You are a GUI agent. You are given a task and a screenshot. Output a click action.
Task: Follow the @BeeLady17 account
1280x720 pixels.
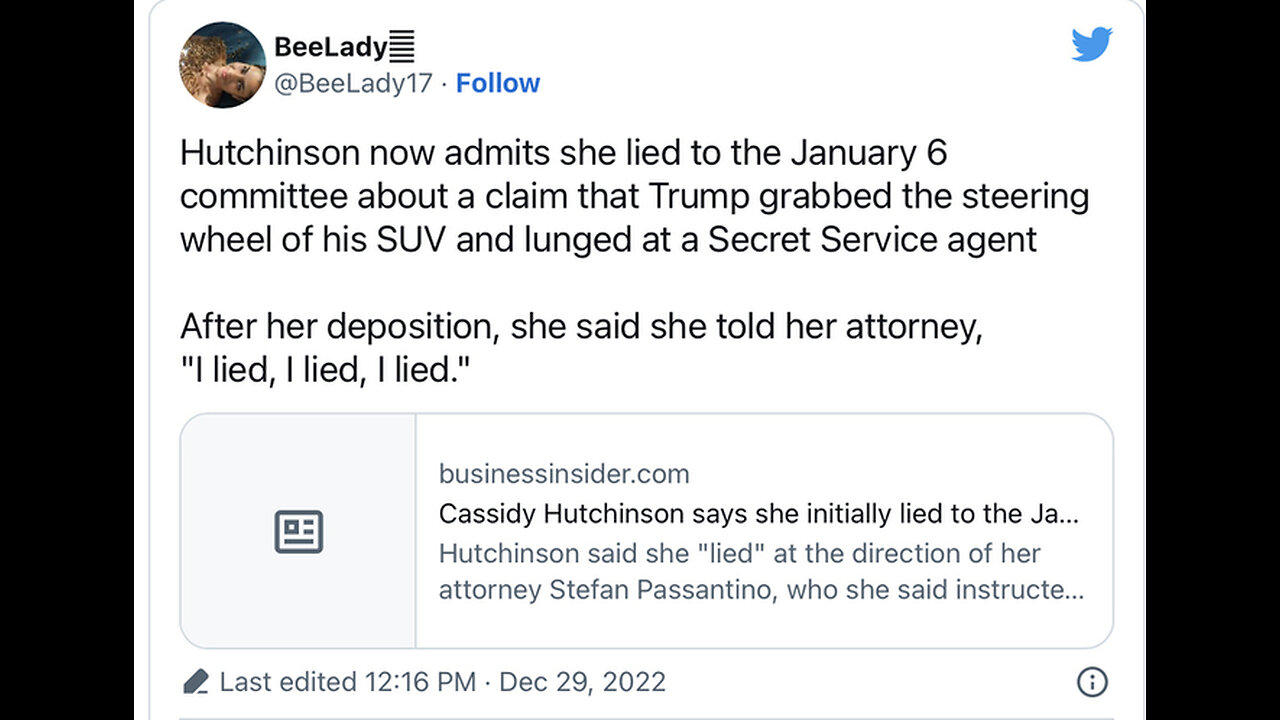(x=498, y=83)
